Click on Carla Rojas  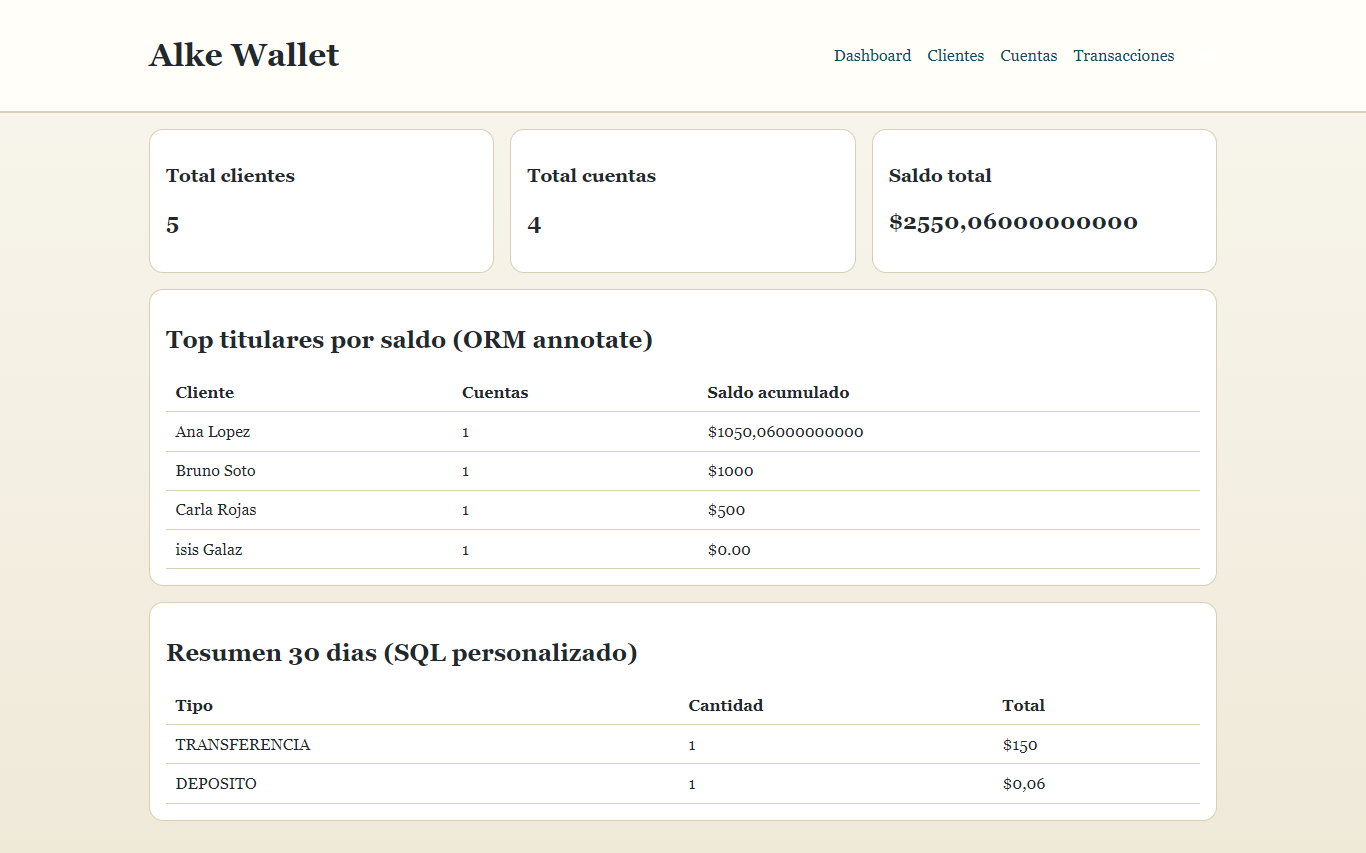216,510
